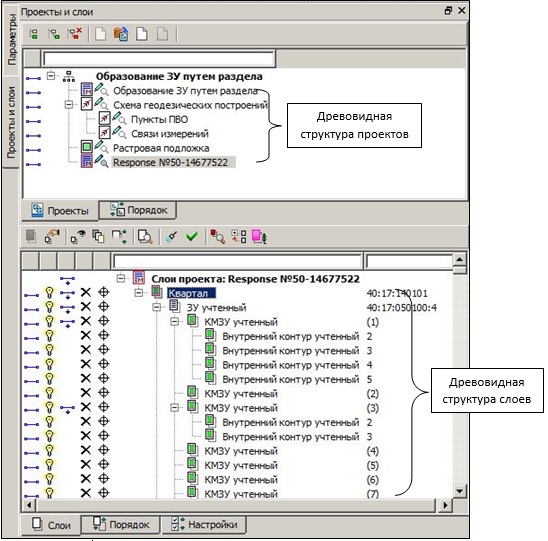Click the layer name filter input field

point(237,261)
